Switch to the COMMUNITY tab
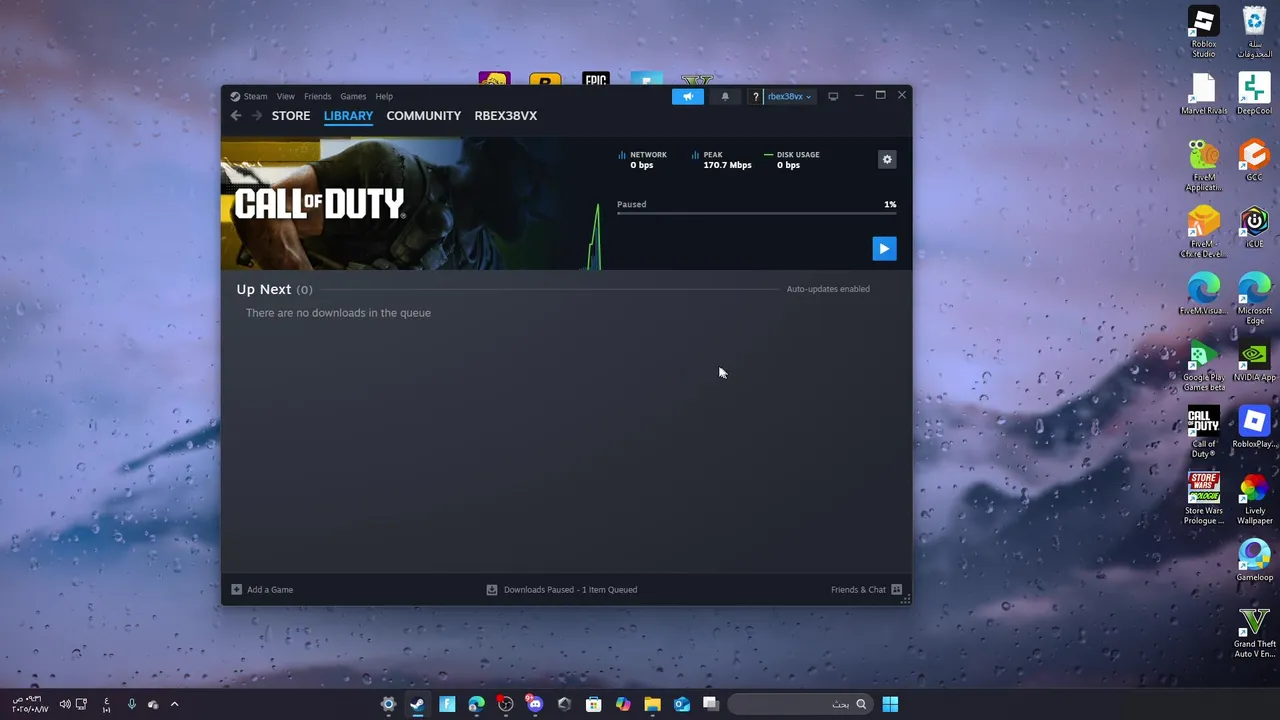 424,116
